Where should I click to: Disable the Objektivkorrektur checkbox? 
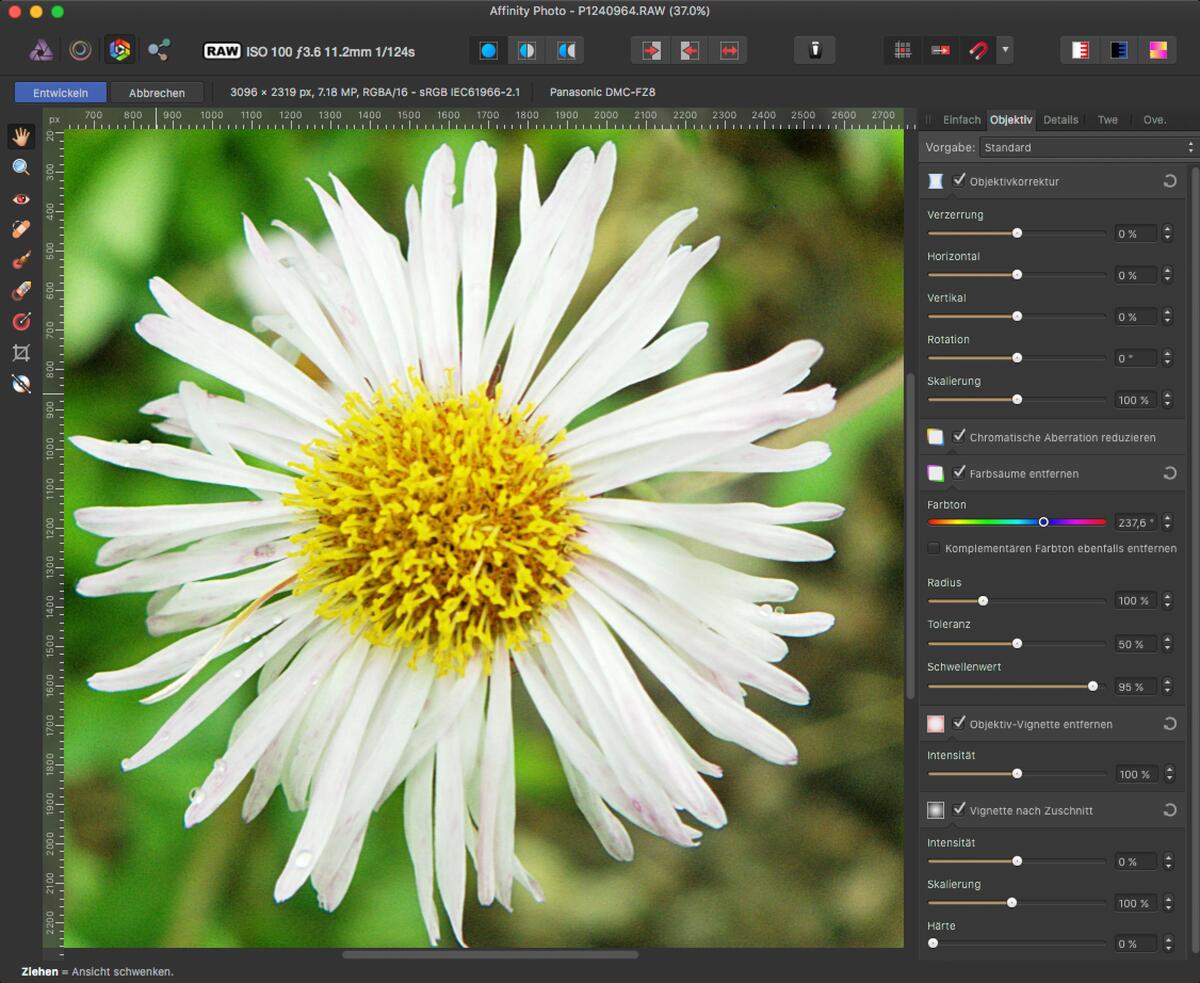coord(960,180)
